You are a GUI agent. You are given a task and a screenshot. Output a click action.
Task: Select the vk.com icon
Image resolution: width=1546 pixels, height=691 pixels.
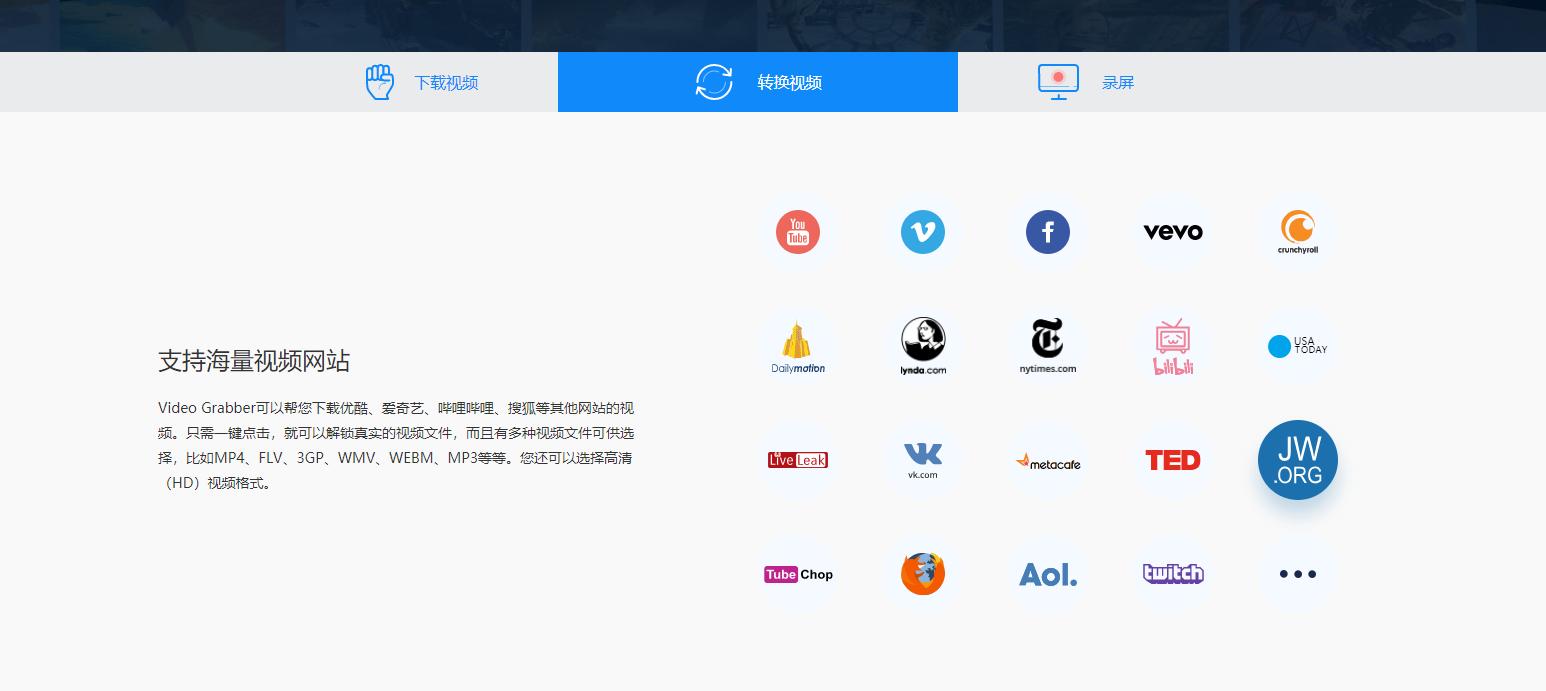(x=922, y=460)
